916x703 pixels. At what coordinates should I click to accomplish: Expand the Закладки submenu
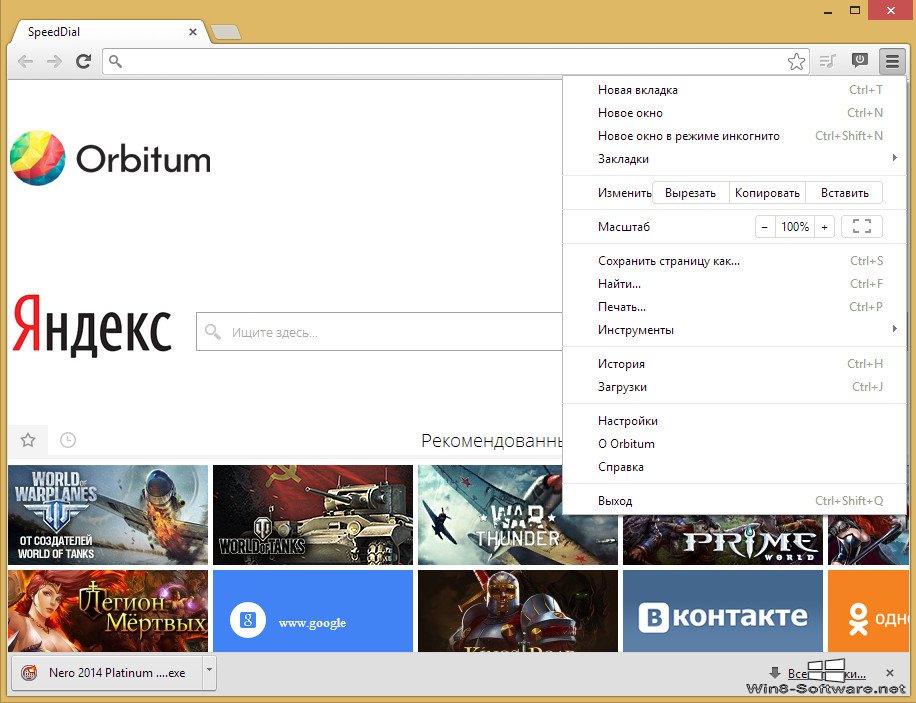(x=734, y=158)
